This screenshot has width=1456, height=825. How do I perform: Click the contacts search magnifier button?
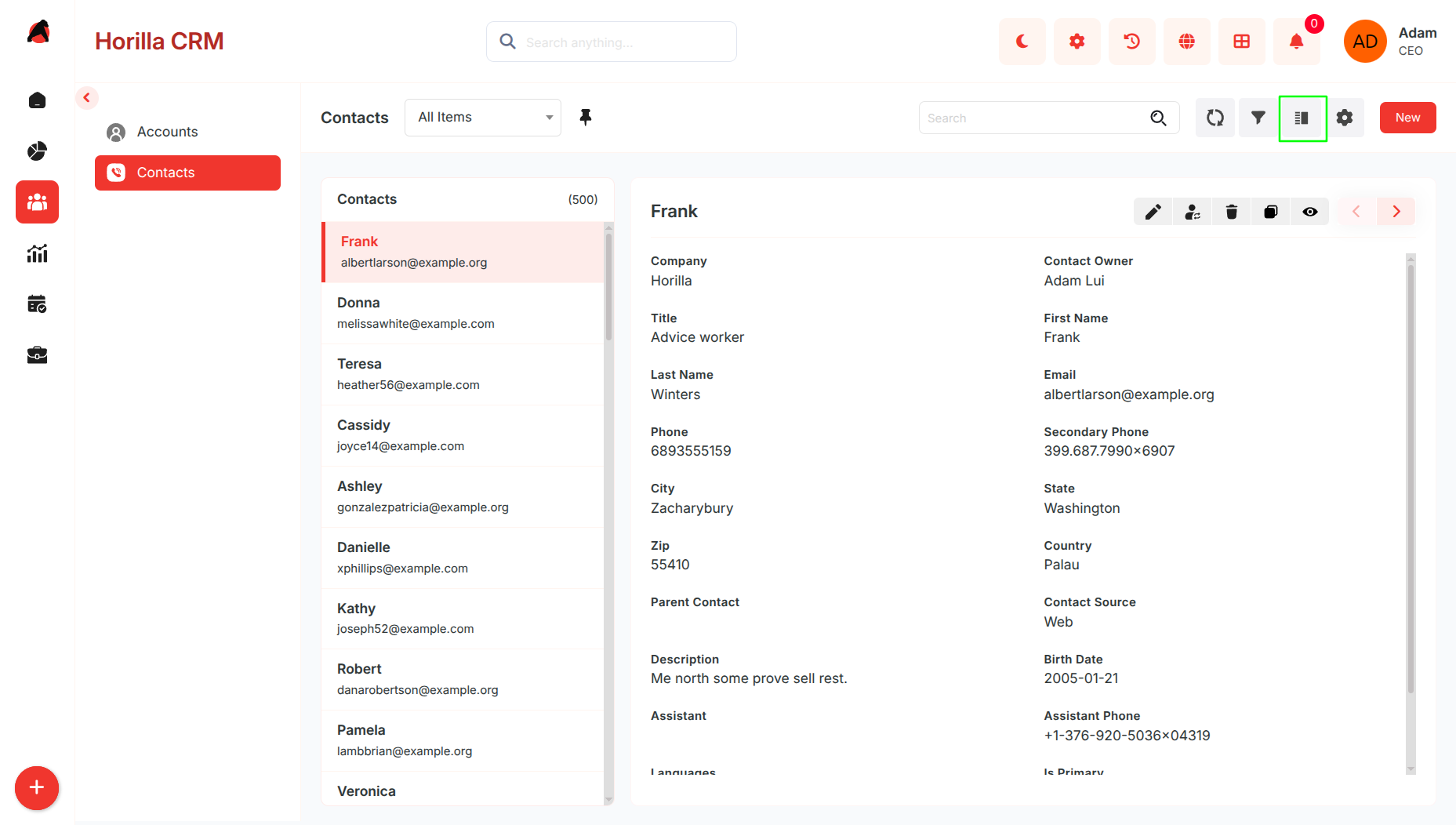click(x=1158, y=118)
